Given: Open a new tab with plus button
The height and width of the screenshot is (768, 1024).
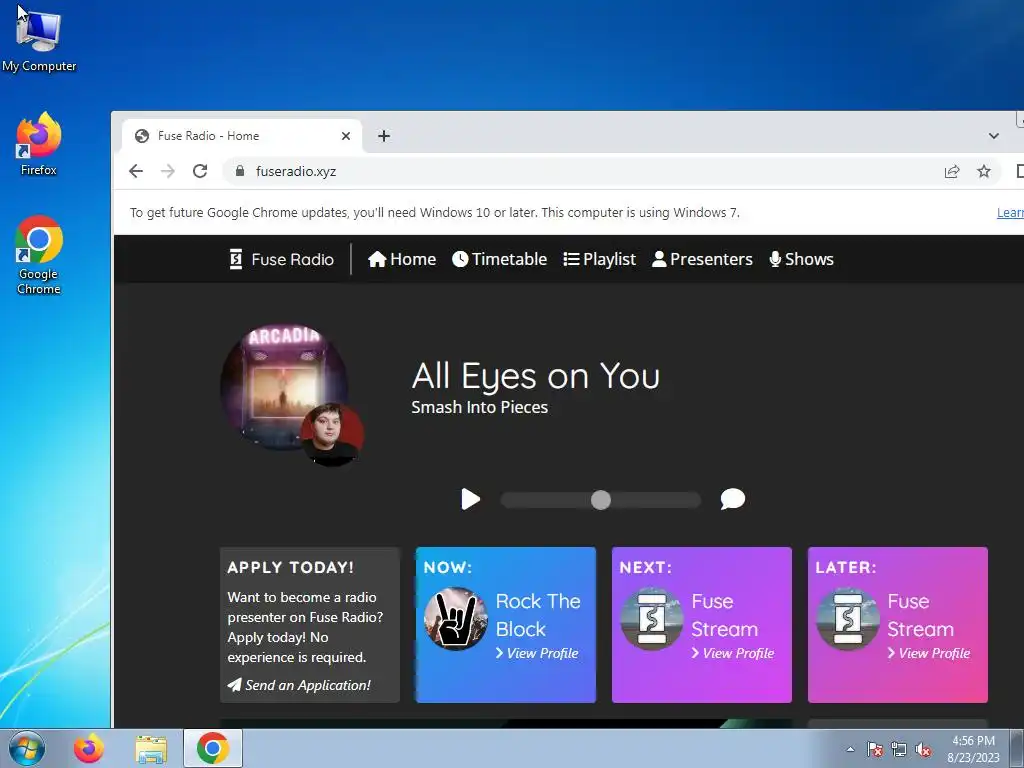Looking at the screenshot, I should (384, 136).
